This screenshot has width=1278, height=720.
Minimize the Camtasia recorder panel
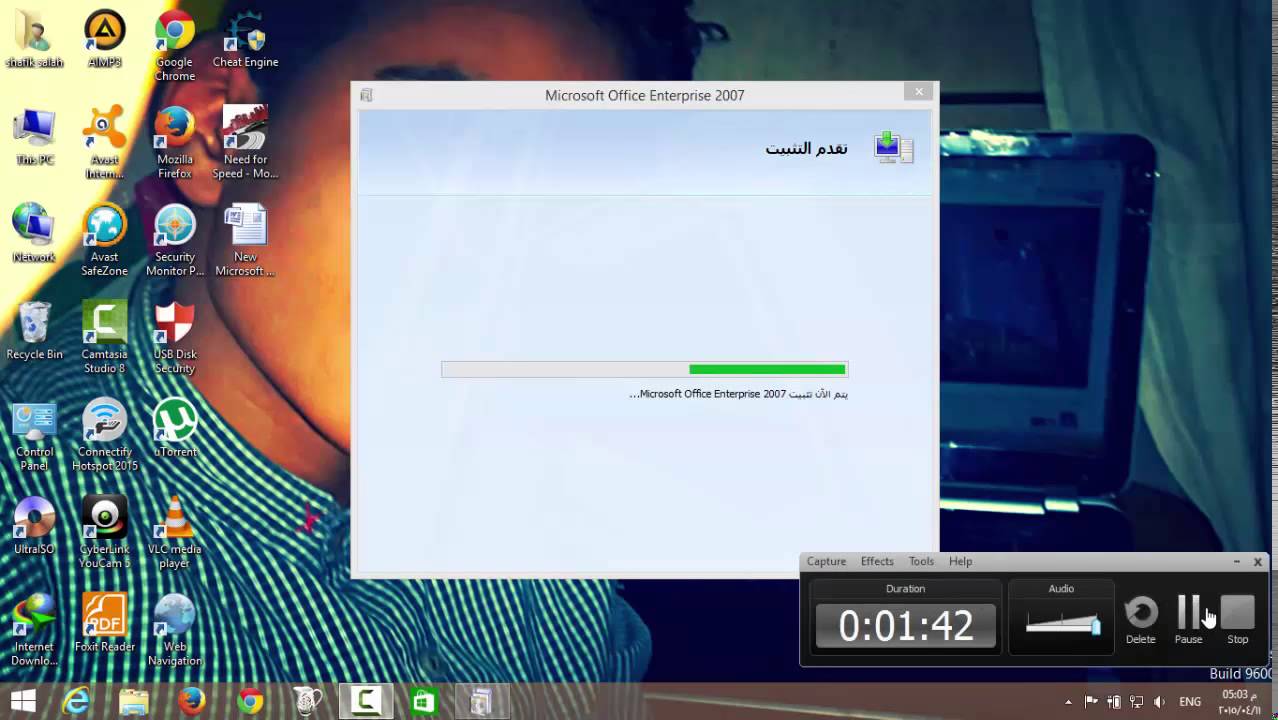tap(1236, 562)
